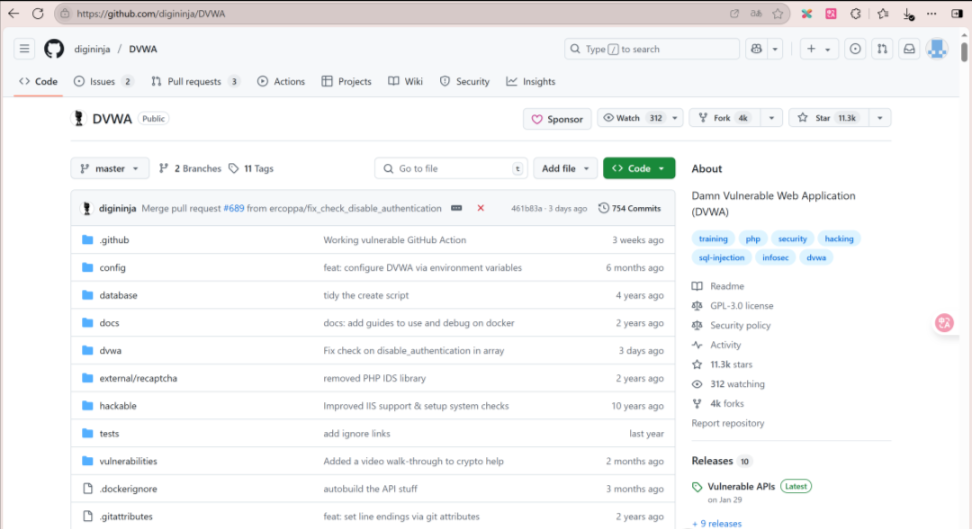The image size is (972, 529).
Task: Open pull request #689 link
Action: 234,208
